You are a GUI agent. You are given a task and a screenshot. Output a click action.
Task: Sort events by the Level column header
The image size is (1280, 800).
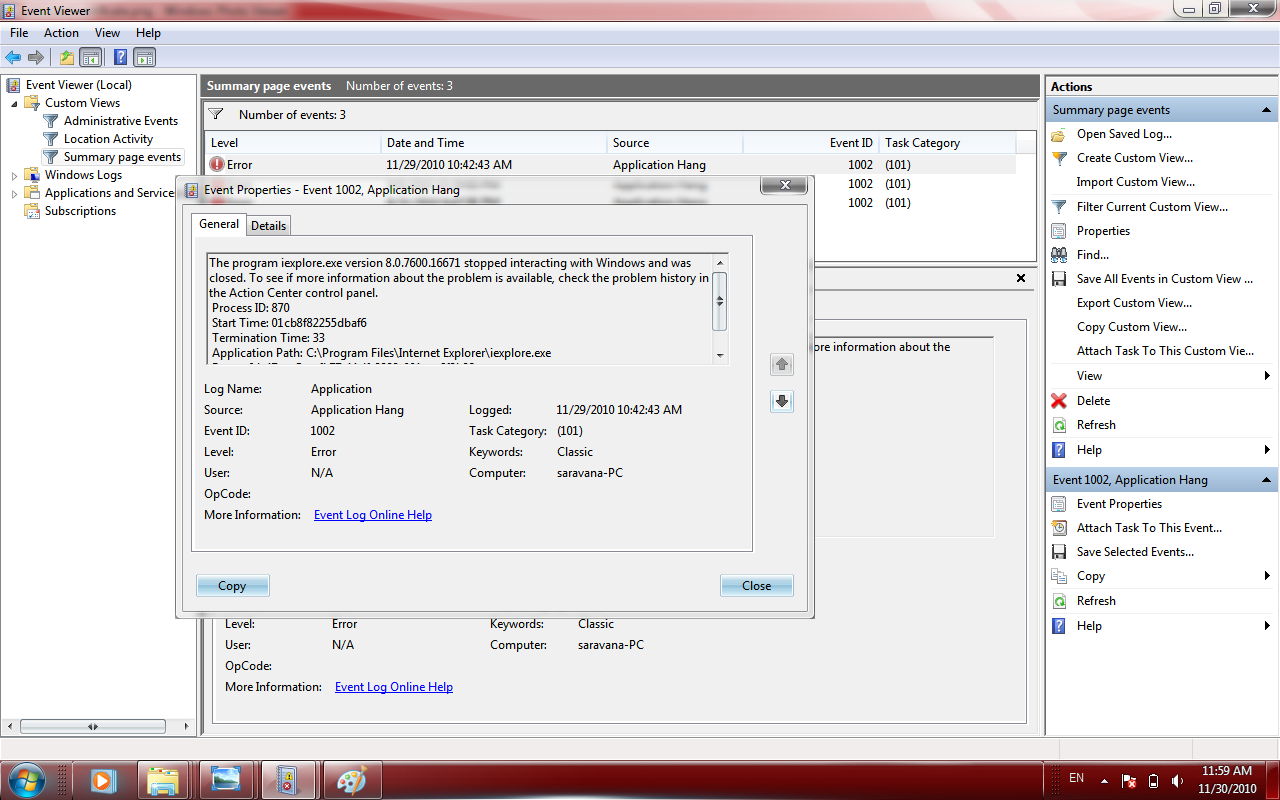tap(293, 143)
